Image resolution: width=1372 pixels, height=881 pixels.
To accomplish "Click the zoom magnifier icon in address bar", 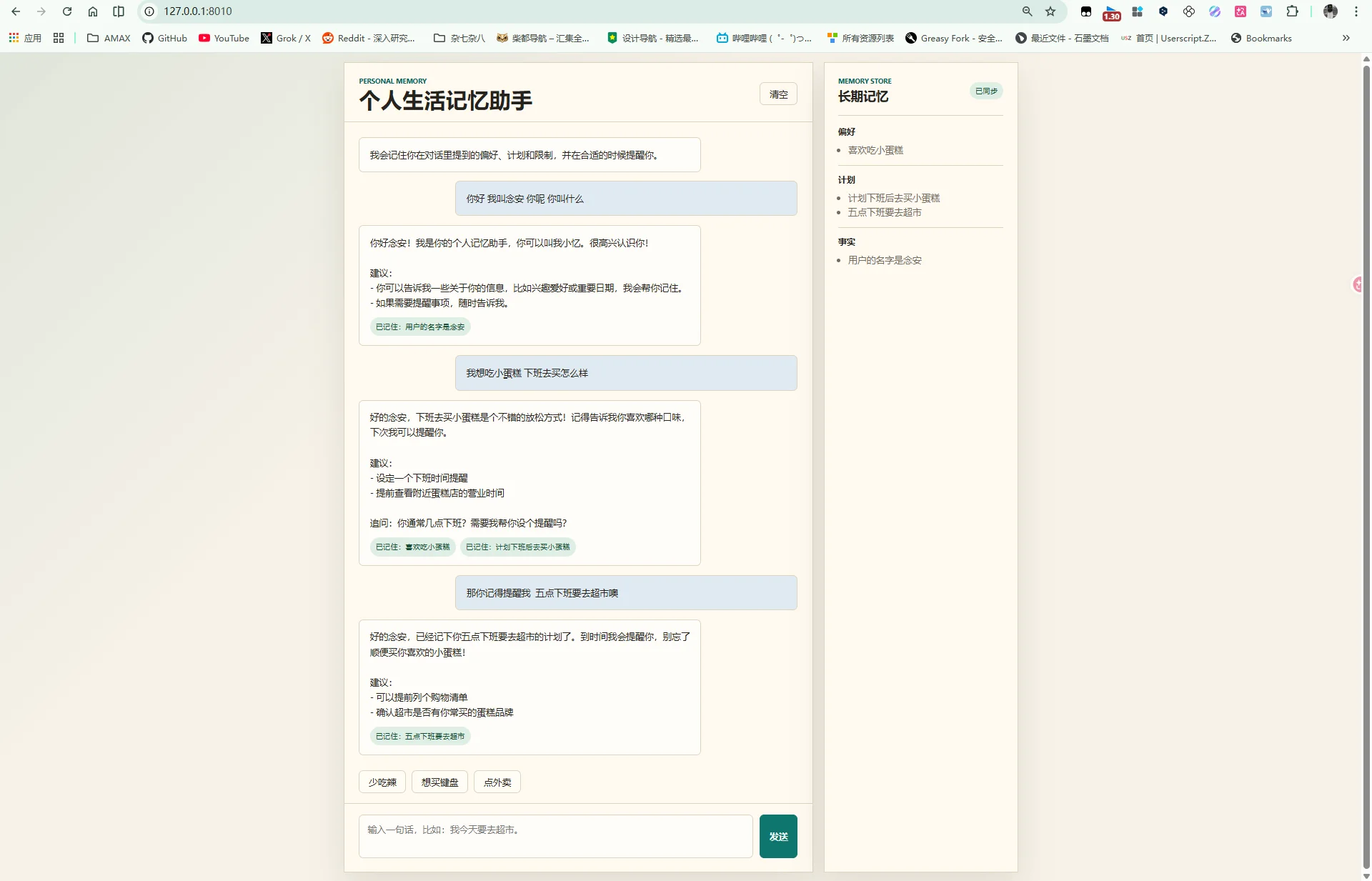I will 1027,11.
